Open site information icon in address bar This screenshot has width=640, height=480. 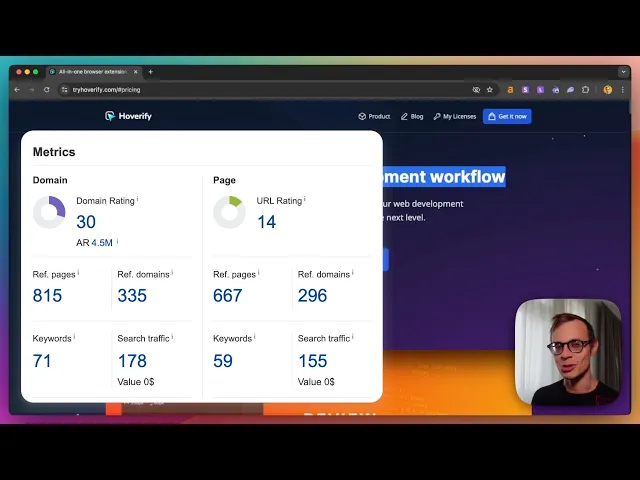click(64, 90)
